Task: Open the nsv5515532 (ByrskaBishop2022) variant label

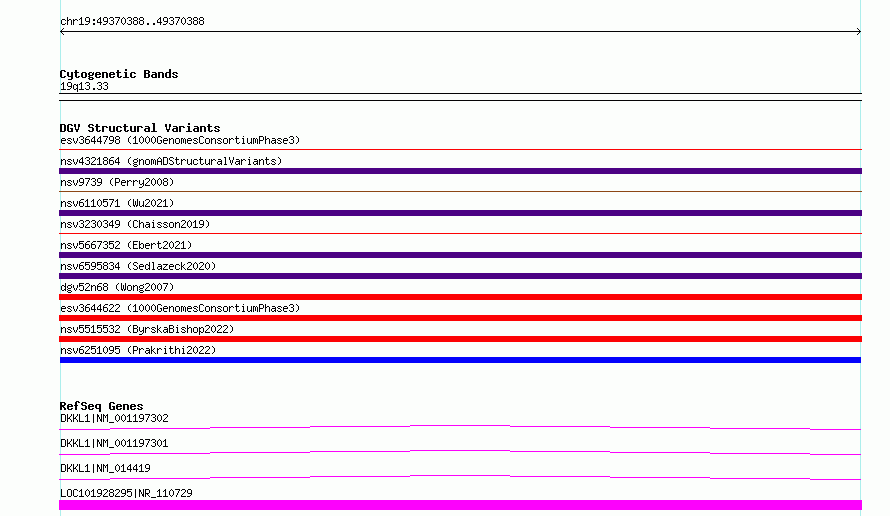Action: [147, 329]
